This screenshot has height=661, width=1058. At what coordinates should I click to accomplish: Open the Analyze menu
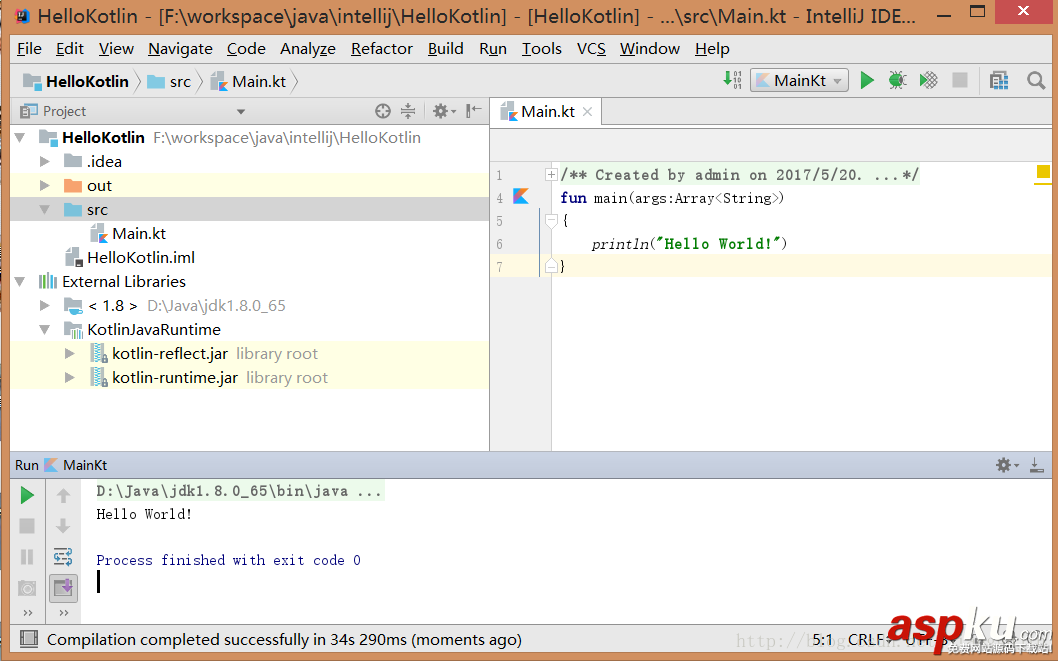[x=308, y=49]
